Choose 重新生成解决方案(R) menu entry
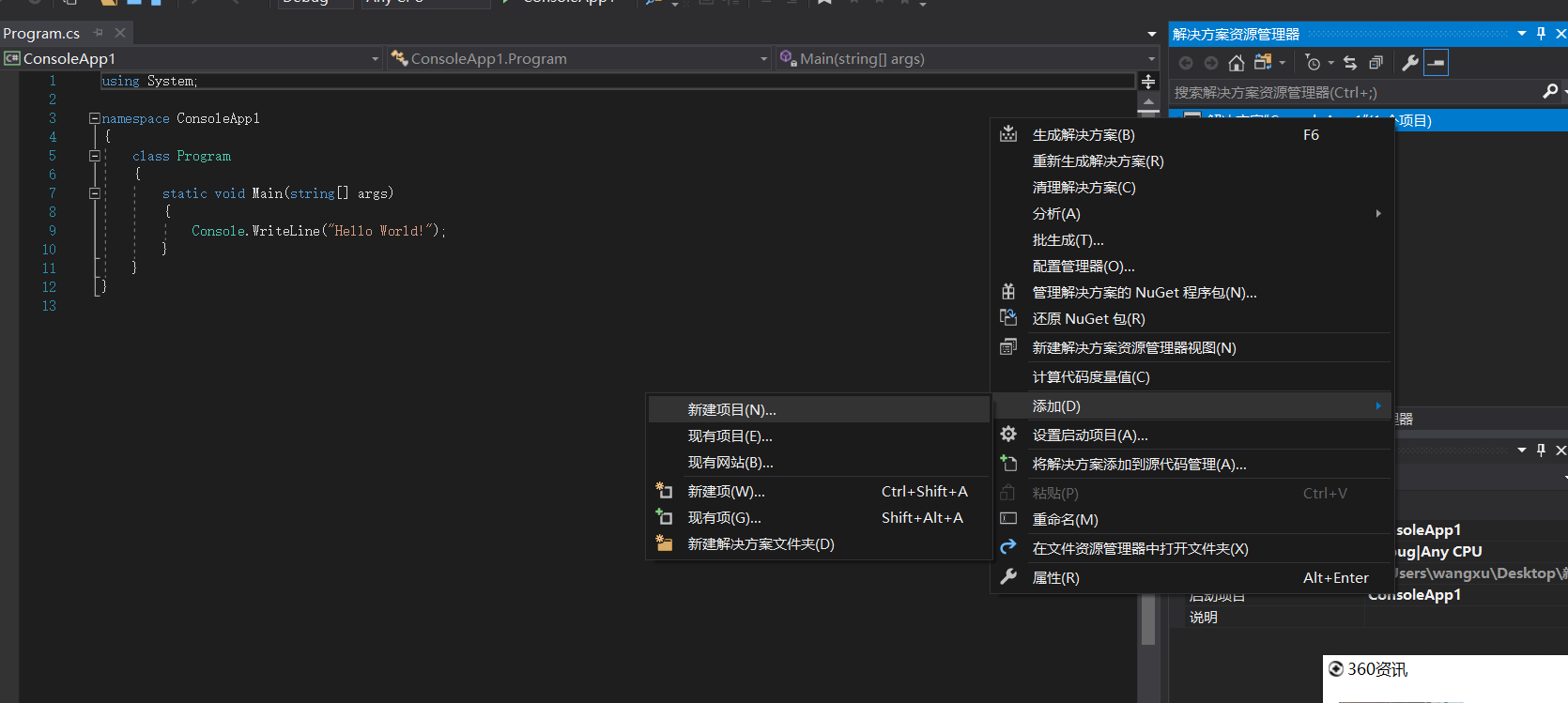The width and height of the screenshot is (1568, 703). (1191, 161)
